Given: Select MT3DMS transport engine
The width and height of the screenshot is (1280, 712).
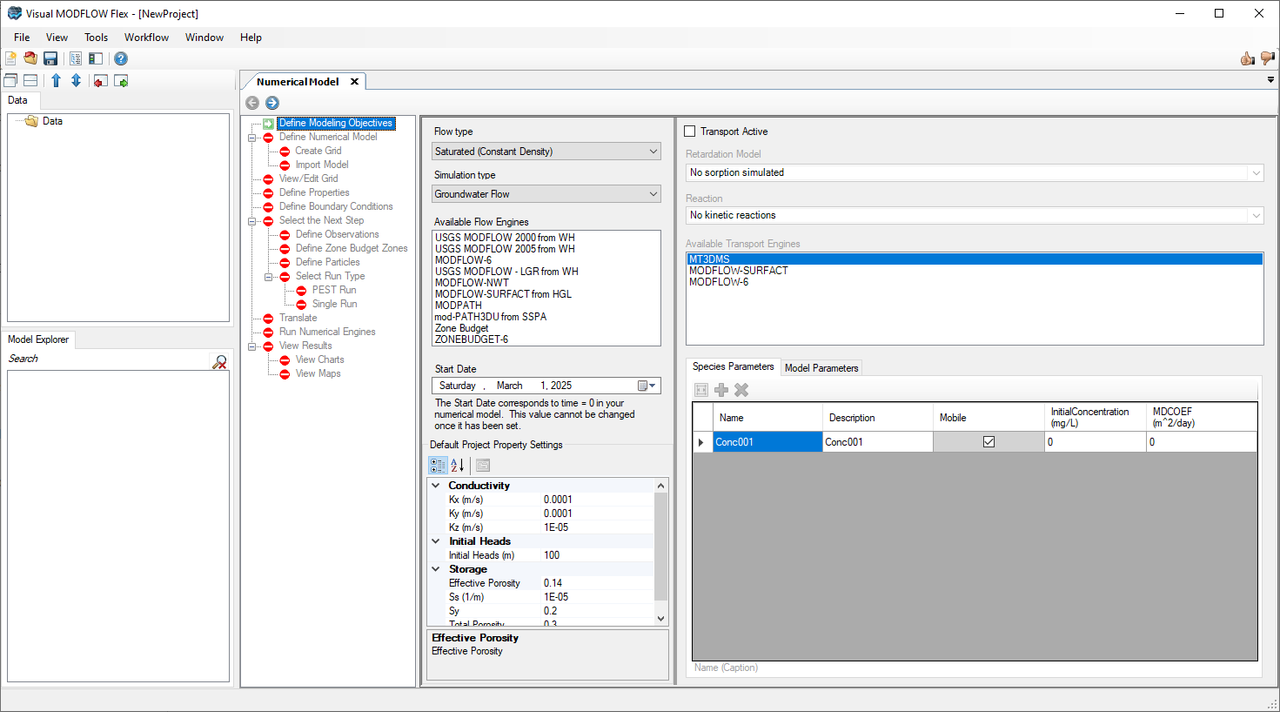Looking at the screenshot, I should coord(974,259).
